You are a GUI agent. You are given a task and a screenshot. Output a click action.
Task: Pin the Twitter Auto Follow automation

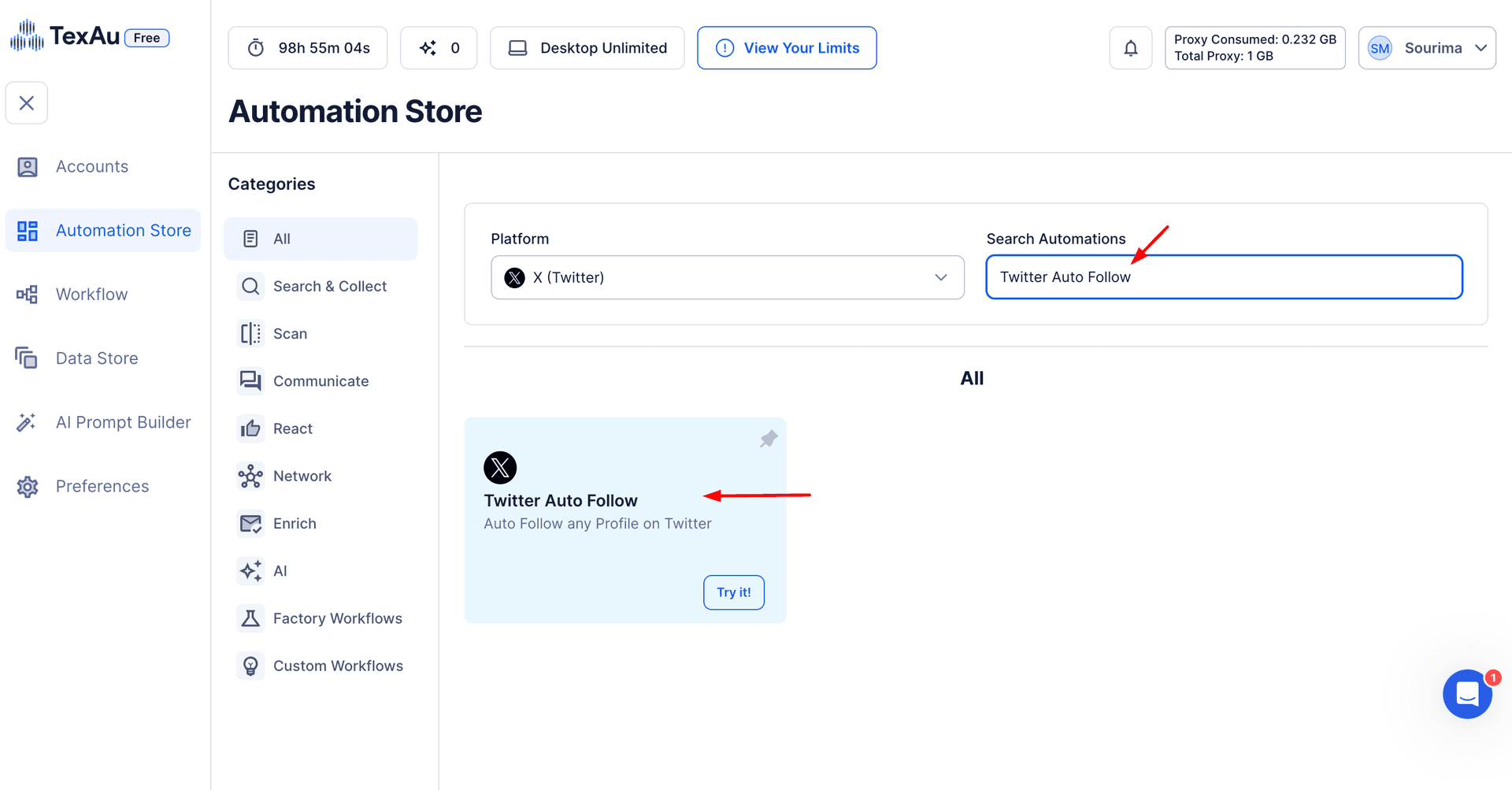(x=769, y=439)
